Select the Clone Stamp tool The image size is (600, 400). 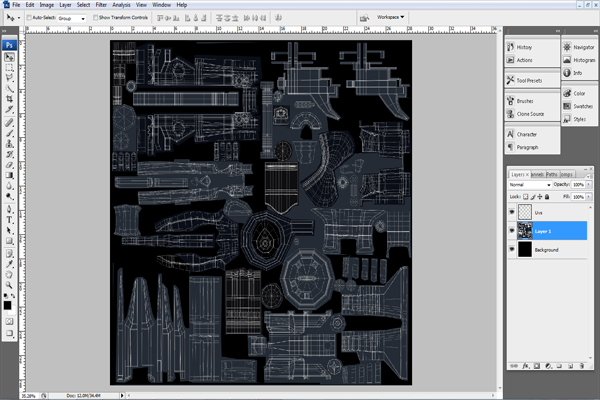coord(10,144)
